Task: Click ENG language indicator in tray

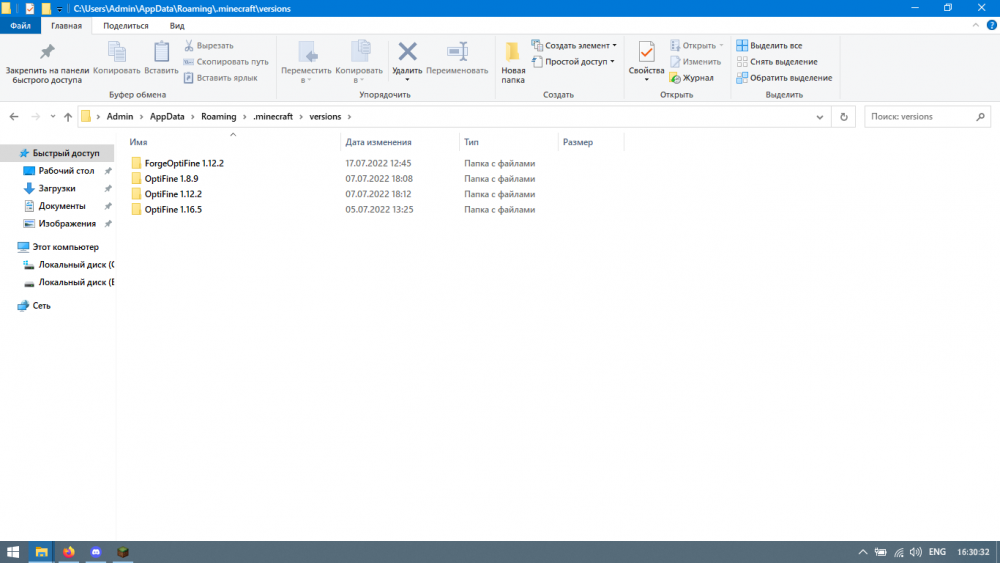Action: click(x=937, y=552)
